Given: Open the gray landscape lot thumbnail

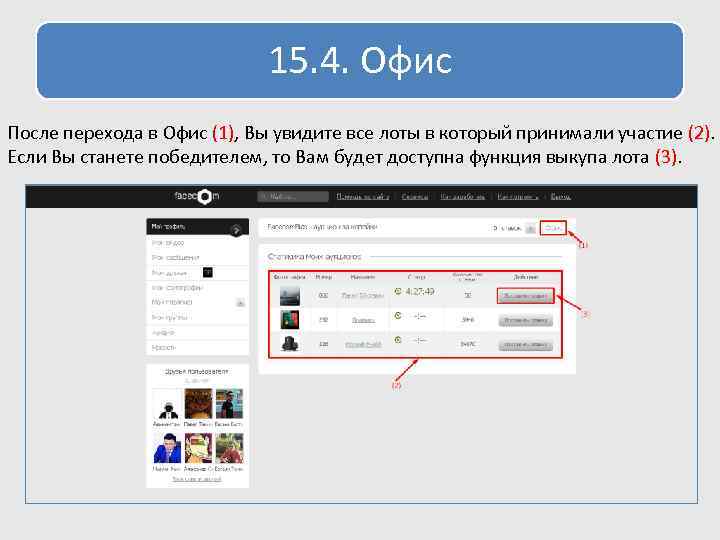Looking at the screenshot, I should pyautogui.click(x=290, y=296).
